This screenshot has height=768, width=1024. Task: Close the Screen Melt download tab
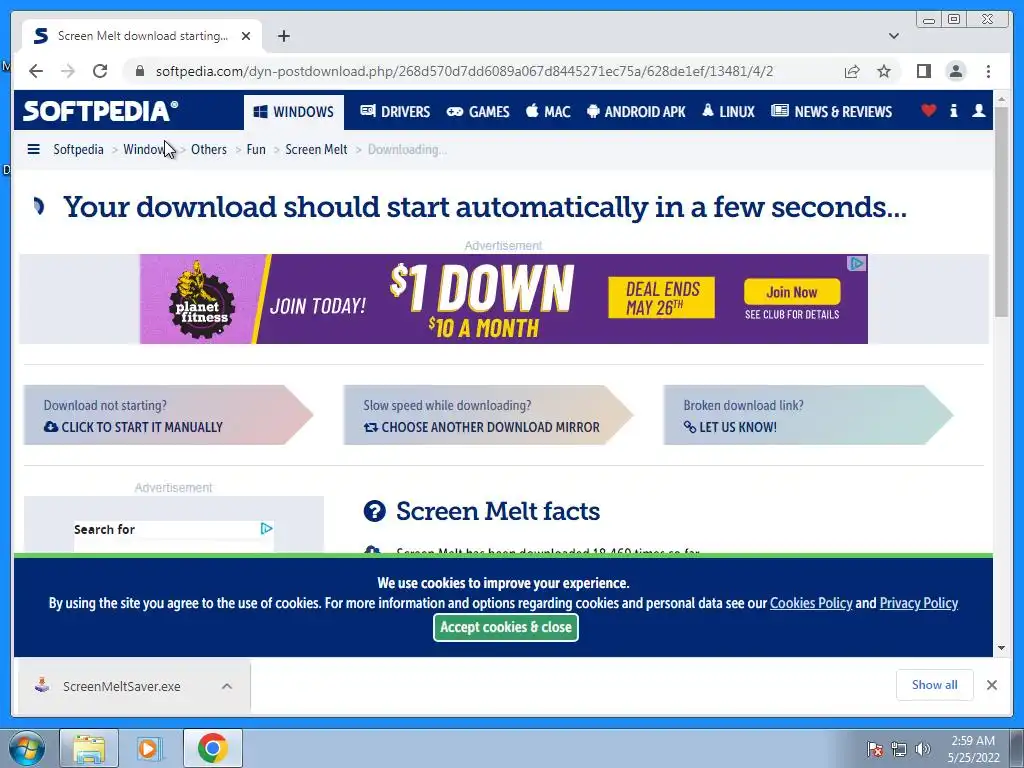pos(246,36)
